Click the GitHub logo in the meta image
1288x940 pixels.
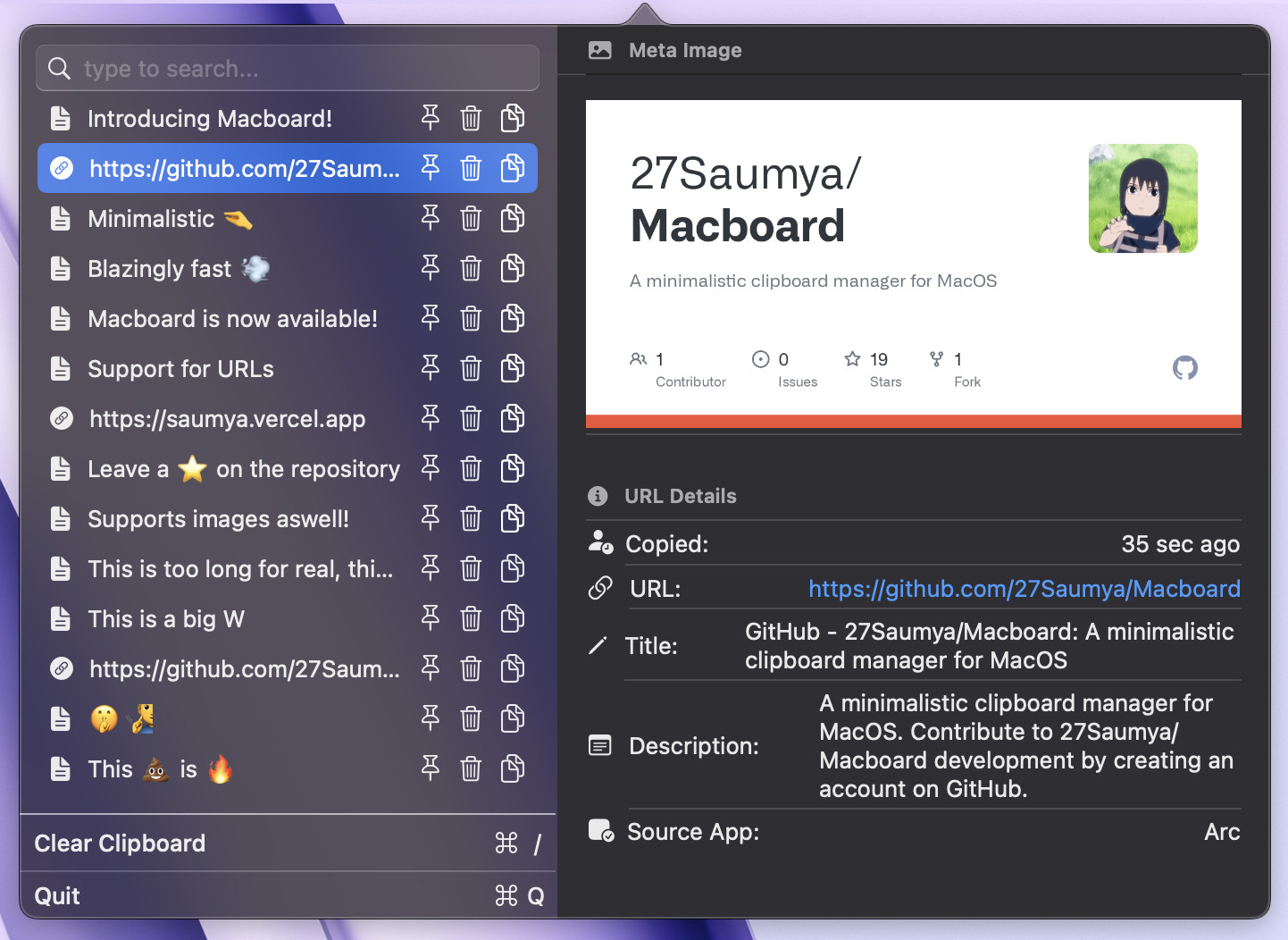pyautogui.click(x=1185, y=367)
